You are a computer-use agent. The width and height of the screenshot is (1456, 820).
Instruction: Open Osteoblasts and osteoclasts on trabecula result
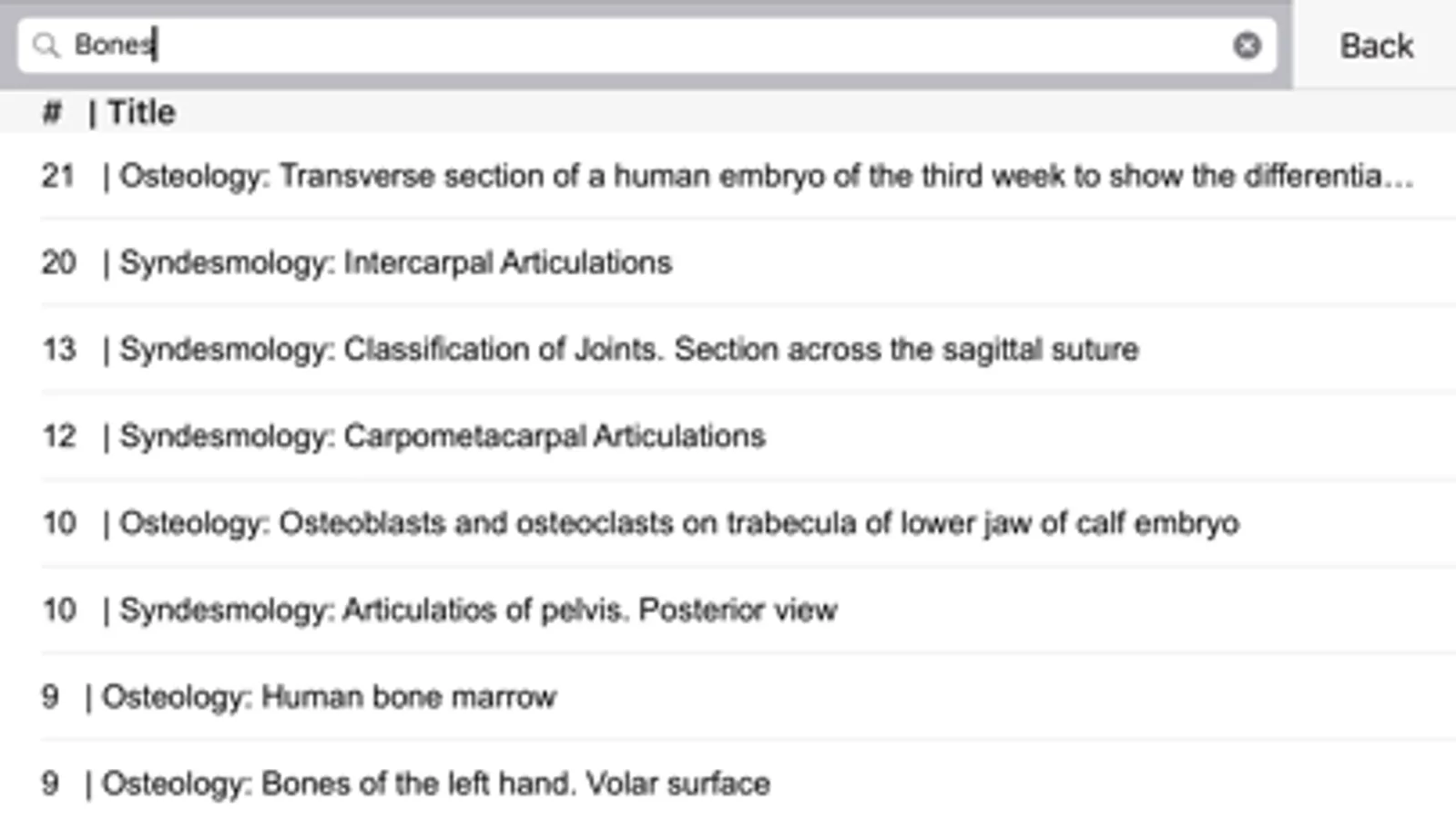[x=679, y=523]
